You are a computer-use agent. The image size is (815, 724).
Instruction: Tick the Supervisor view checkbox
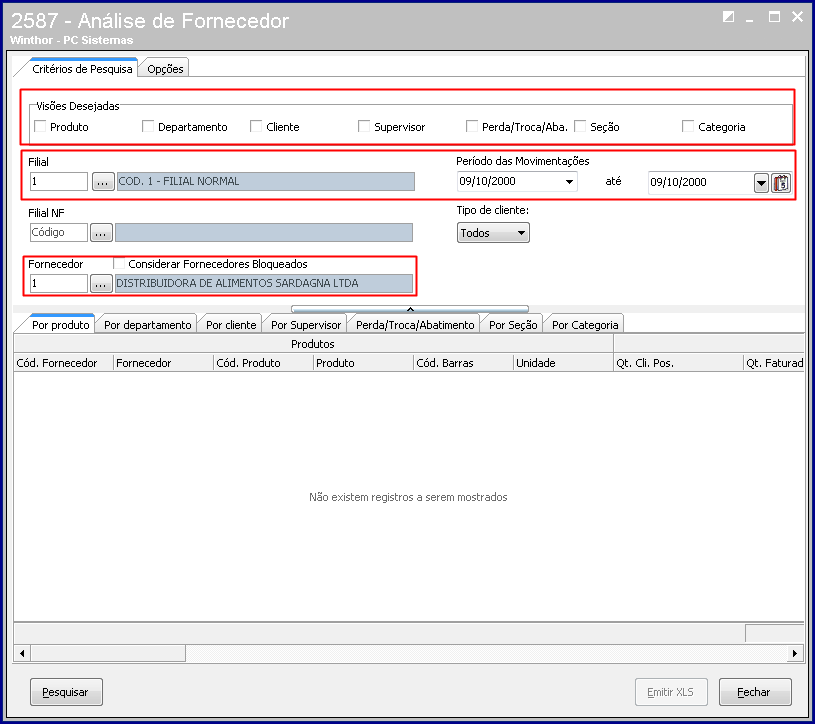tap(364, 126)
